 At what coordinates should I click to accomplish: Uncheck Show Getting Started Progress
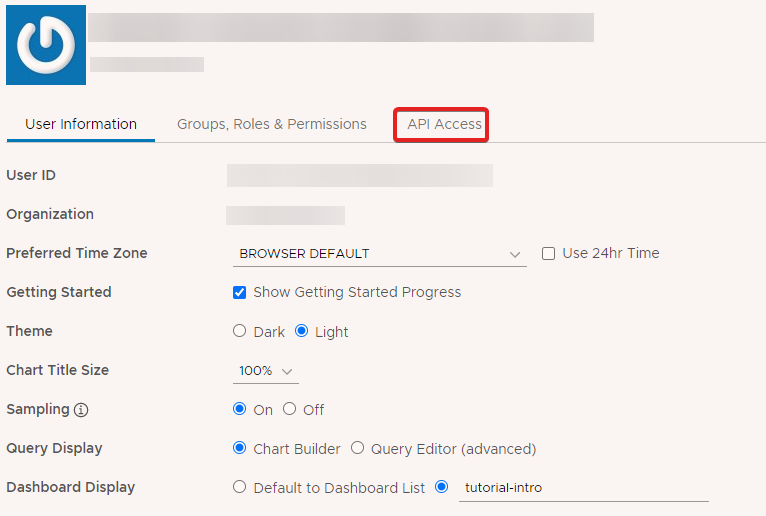click(239, 292)
